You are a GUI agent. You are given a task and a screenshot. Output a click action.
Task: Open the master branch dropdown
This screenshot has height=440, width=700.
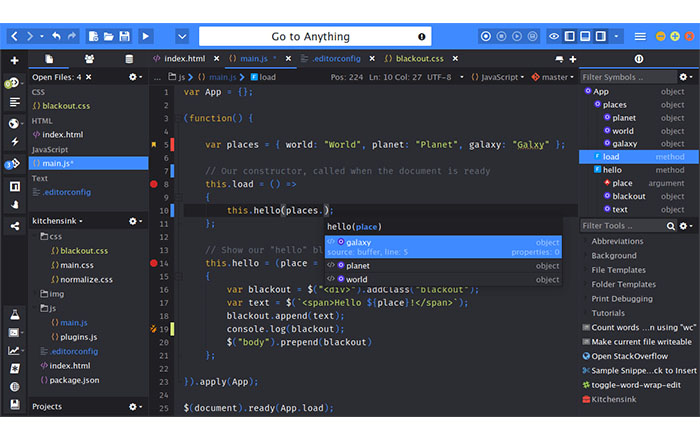[x=553, y=77]
